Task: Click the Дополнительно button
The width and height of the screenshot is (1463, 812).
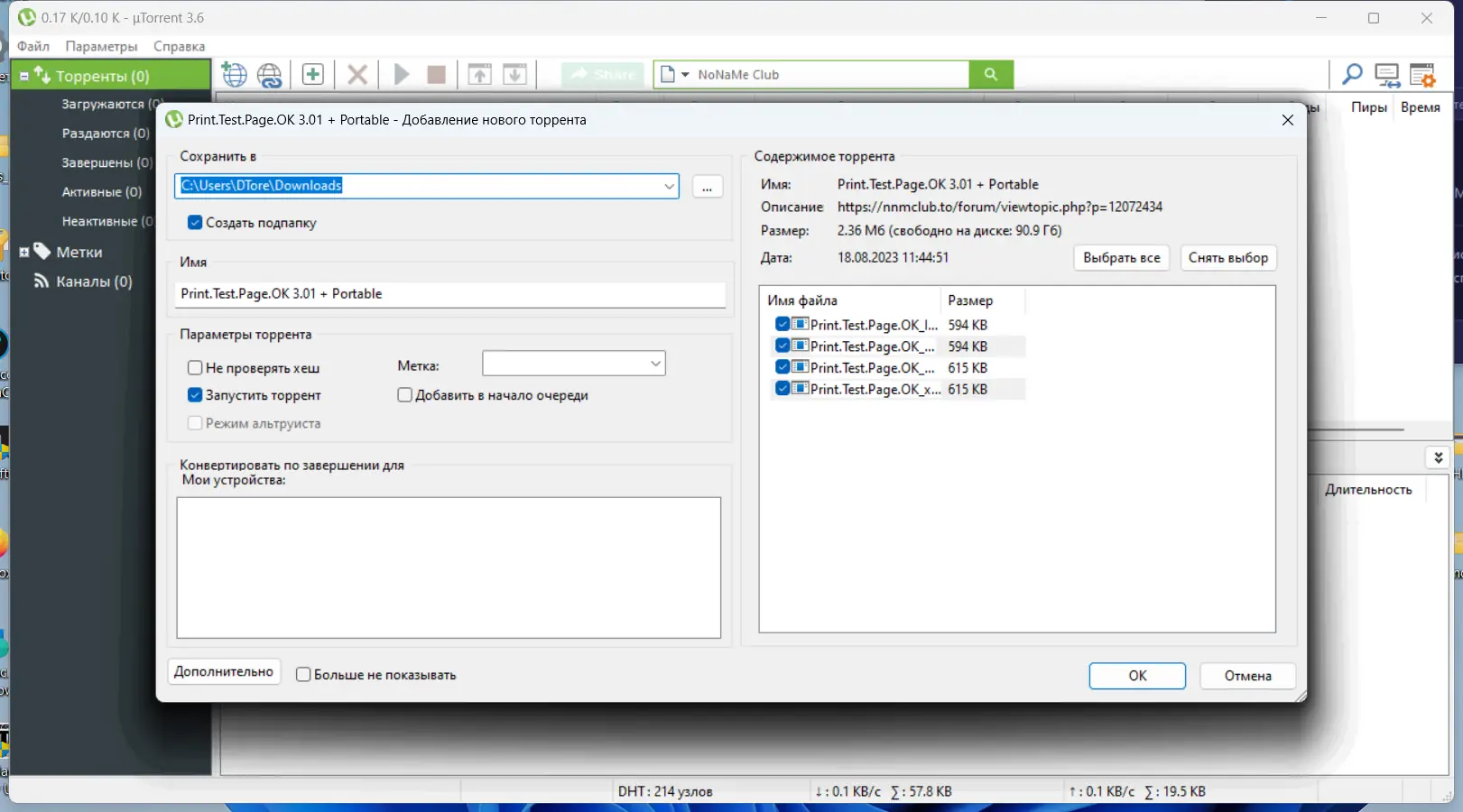Action: point(223,671)
